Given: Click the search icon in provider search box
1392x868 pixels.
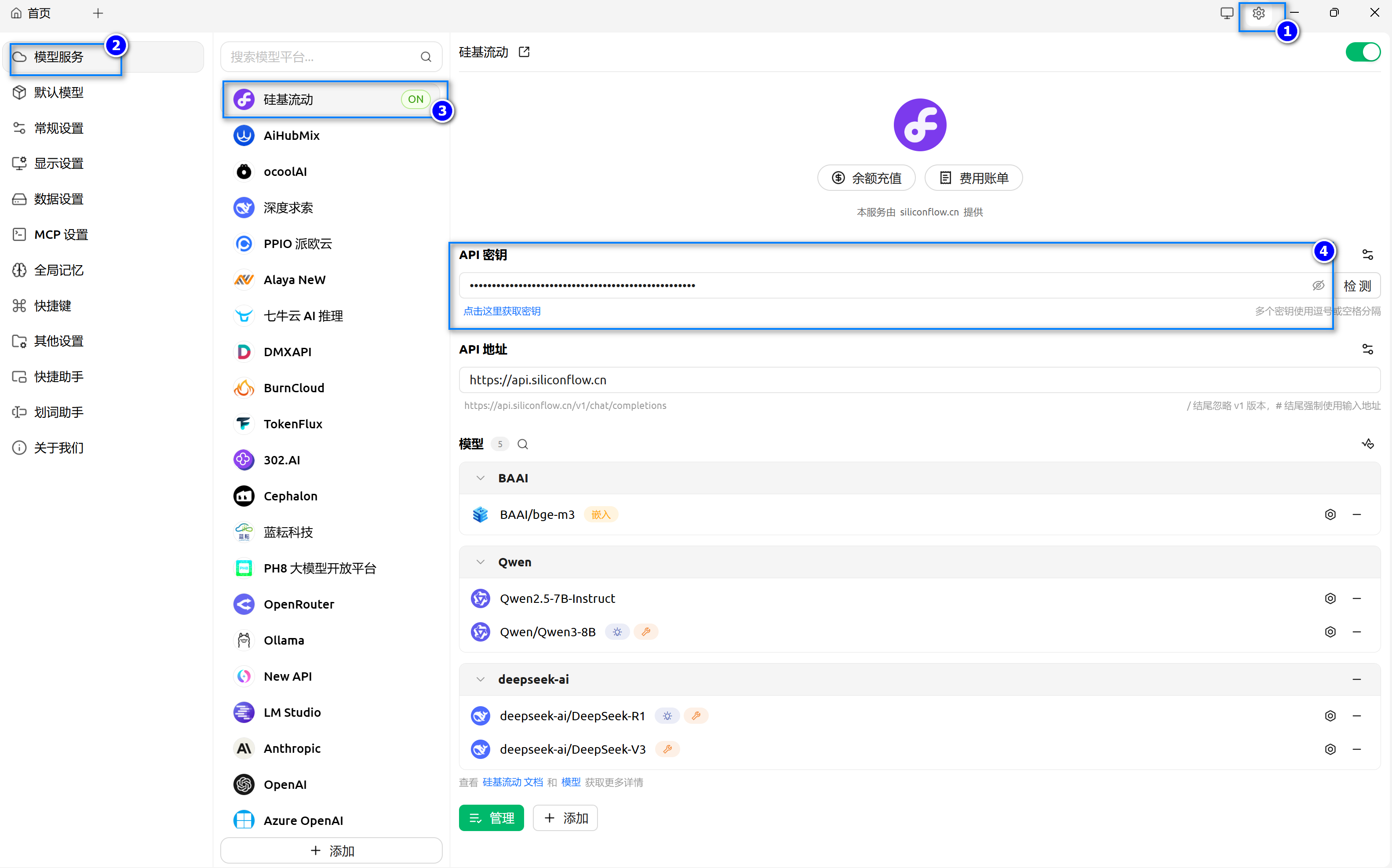Looking at the screenshot, I should click(x=426, y=57).
